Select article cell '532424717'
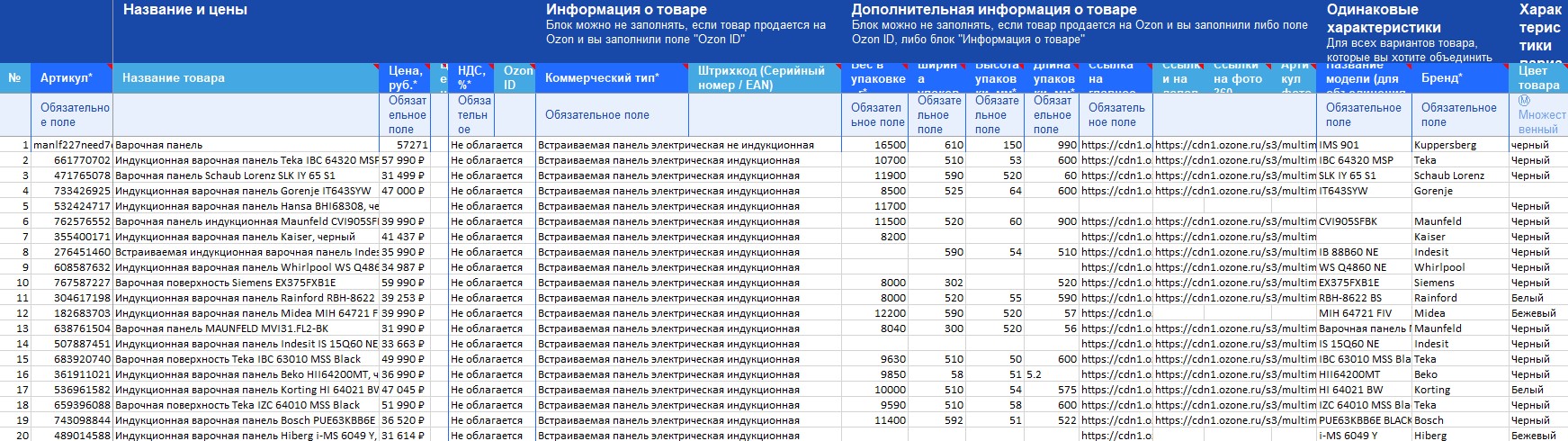 (72, 206)
